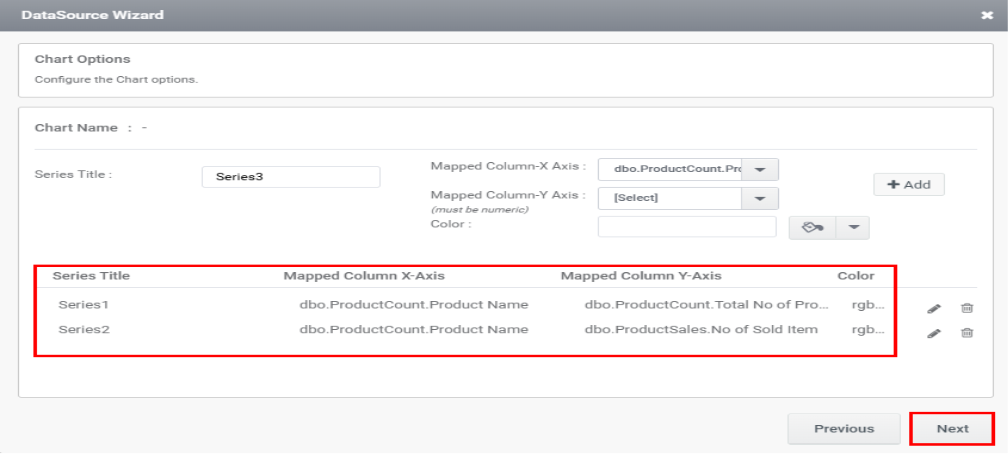Viewport: 1008px width, 456px height.
Task: Click the Series2 No of Sold Item cell
Action: 701,329
